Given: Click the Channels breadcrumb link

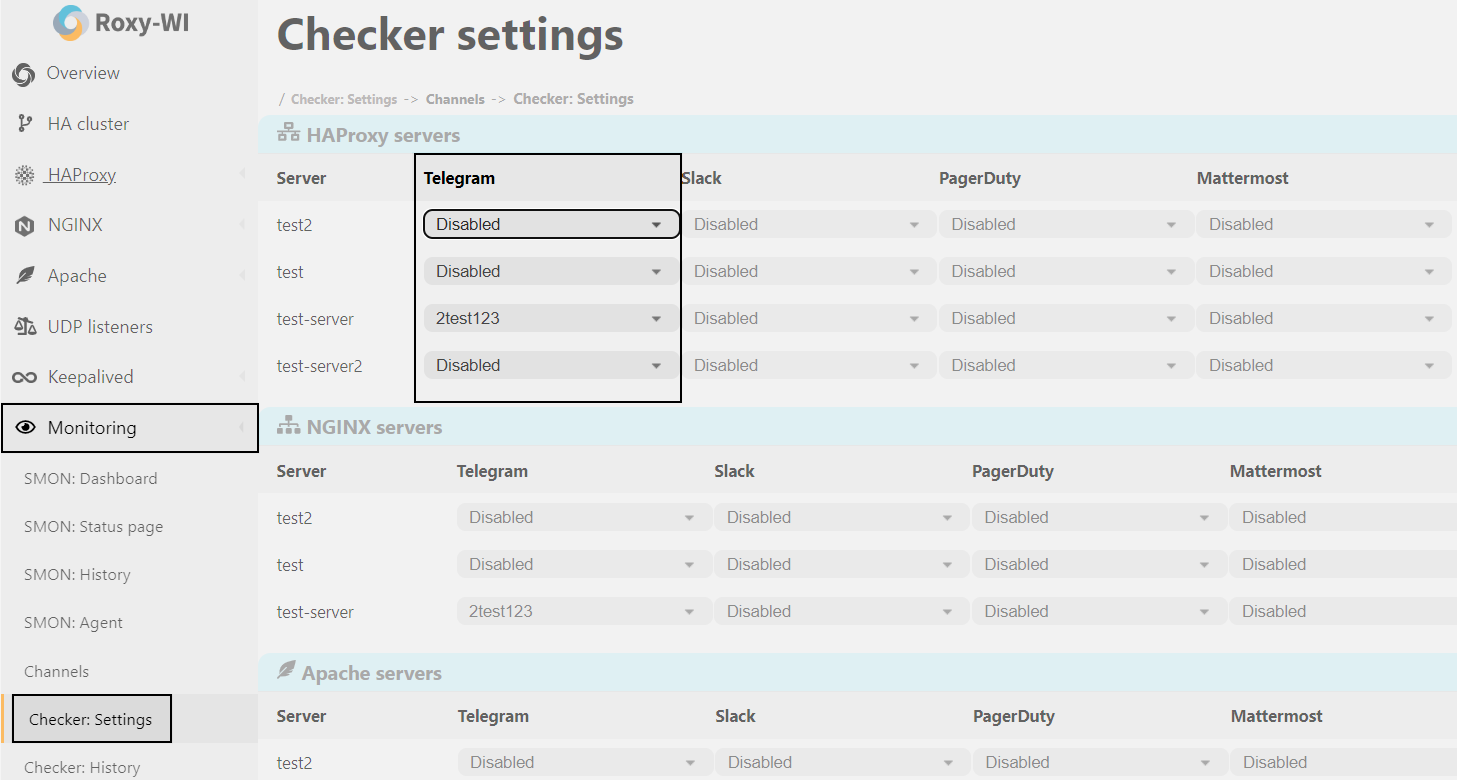Looking at the screenshot, I should click(x=455, y=99).
